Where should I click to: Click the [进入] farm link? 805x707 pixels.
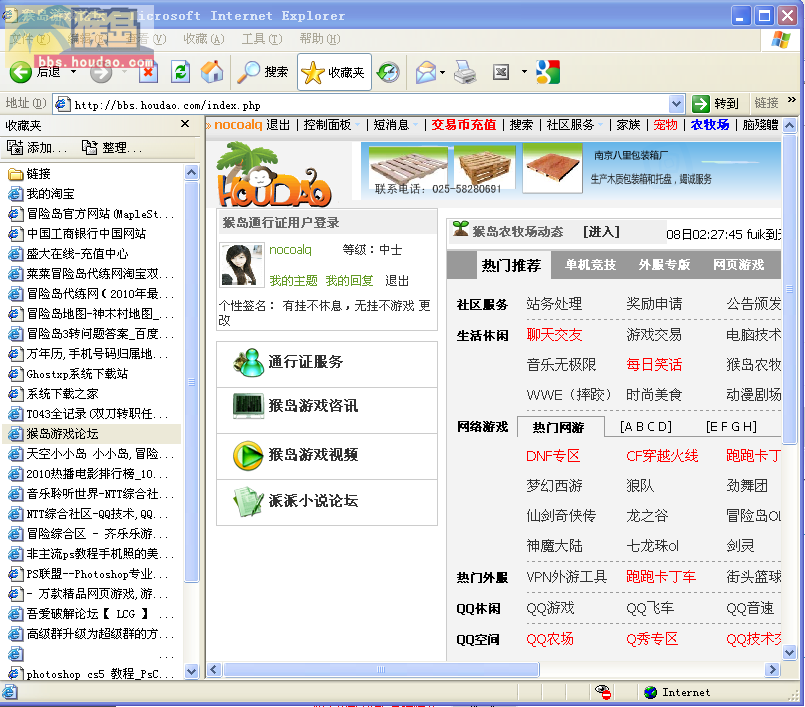pyautogui.click(x=601, y=232)
